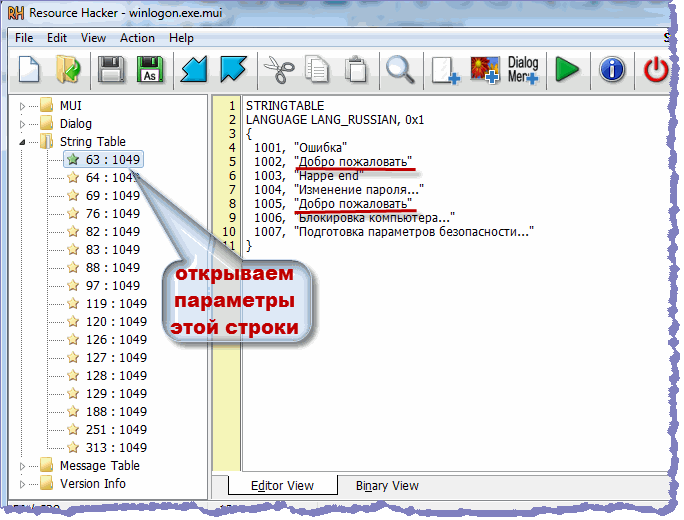Click the blue Info icon

(x=612, y=69)
